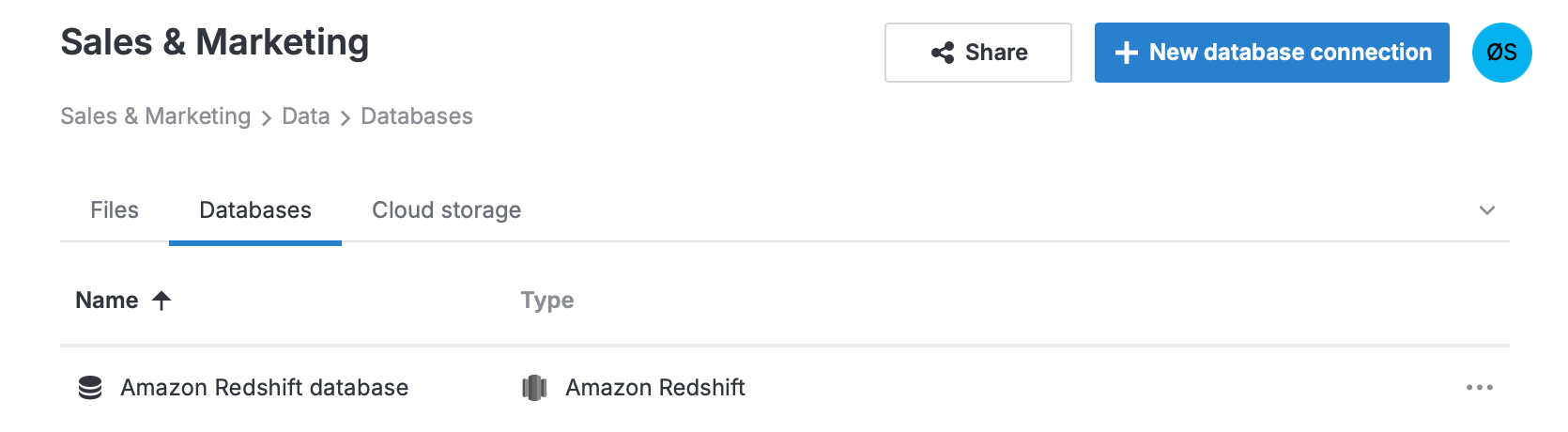Switch to the Files tab
Screen dimensions: 1568x432
point(115,210)
